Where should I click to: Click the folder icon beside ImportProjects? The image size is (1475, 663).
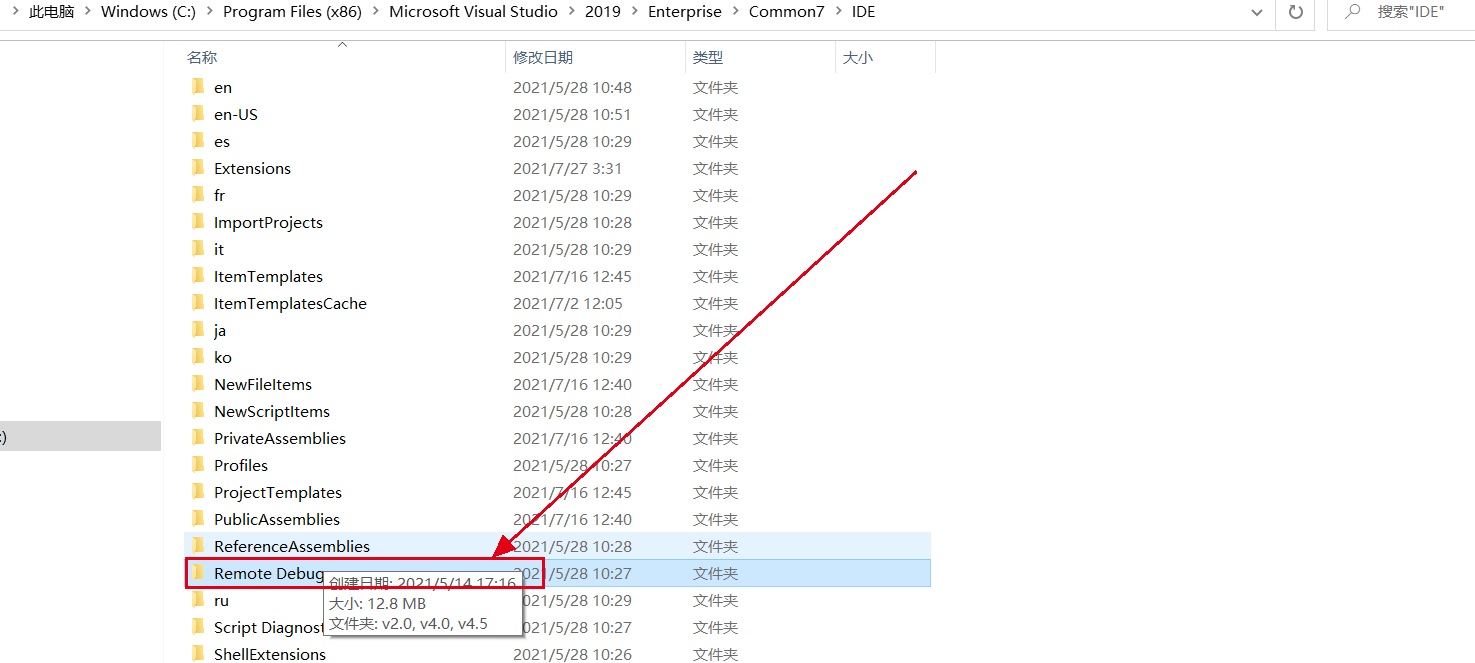pos(197,222)
